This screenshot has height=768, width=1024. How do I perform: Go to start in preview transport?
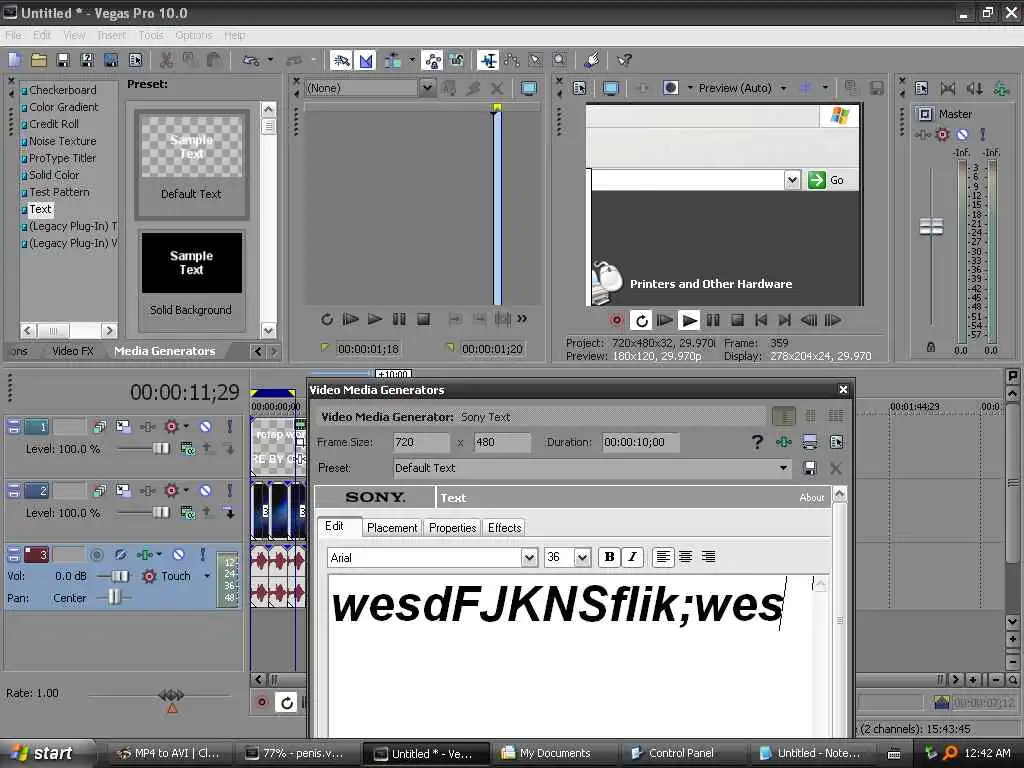(761, 320)
